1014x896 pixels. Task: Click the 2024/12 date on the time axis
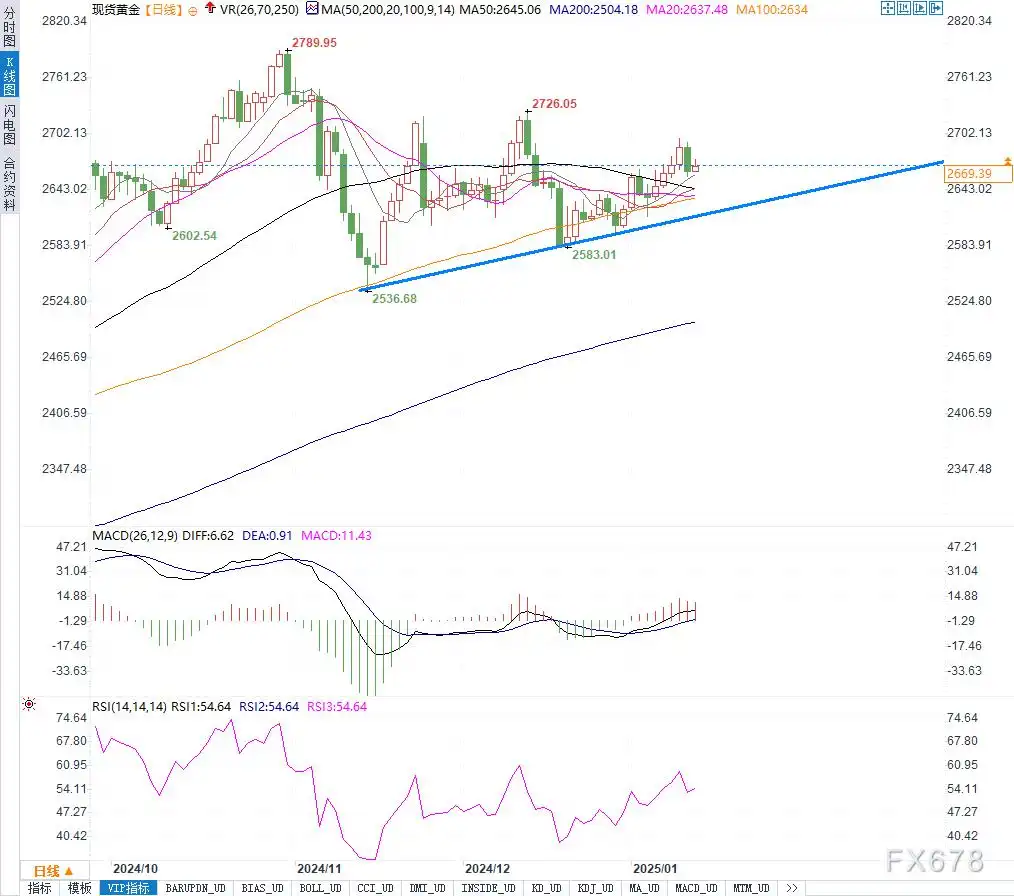(x=488, y=869)
